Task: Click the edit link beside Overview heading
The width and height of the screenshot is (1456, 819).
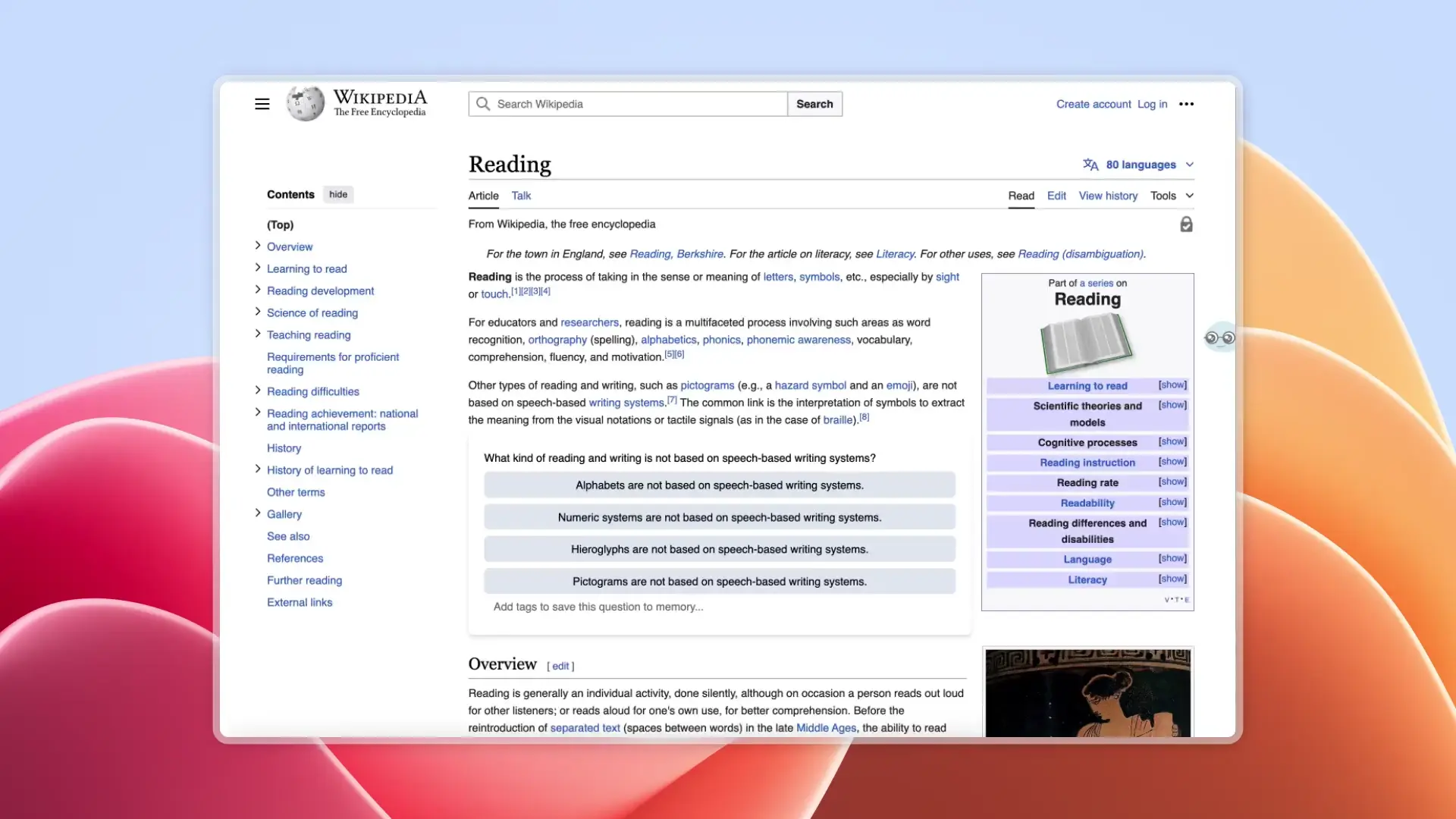Action: point(560,666)
